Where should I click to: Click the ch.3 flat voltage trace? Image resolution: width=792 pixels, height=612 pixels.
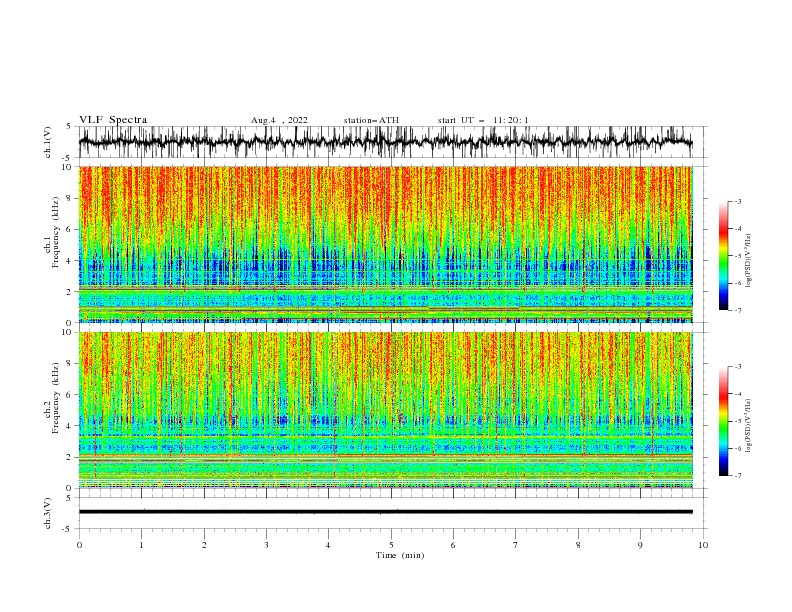(x=385, y=512)
